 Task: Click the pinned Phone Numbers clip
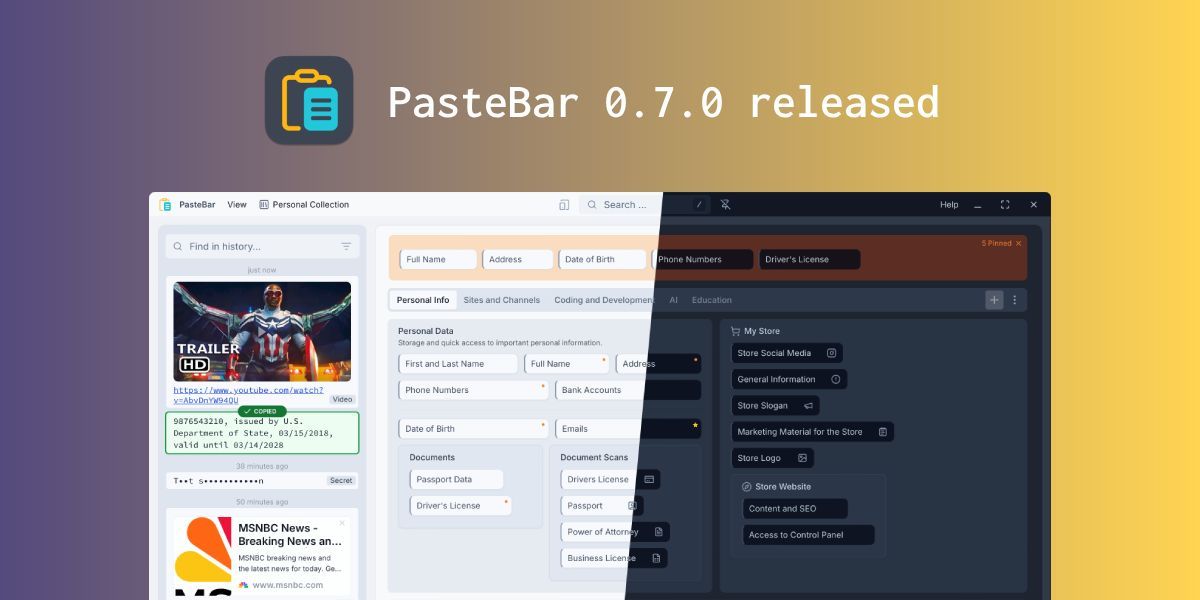pyautogui.click(x=702, y=259)
